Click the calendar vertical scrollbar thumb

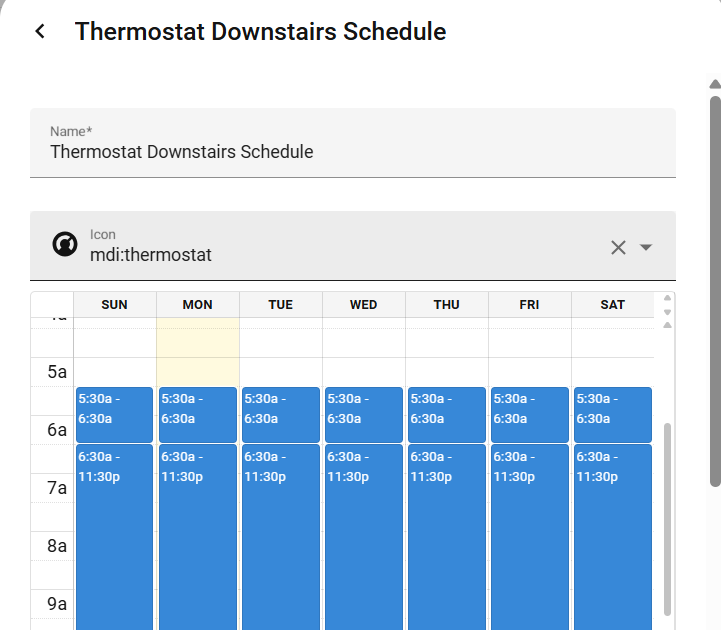coord(668,520)
